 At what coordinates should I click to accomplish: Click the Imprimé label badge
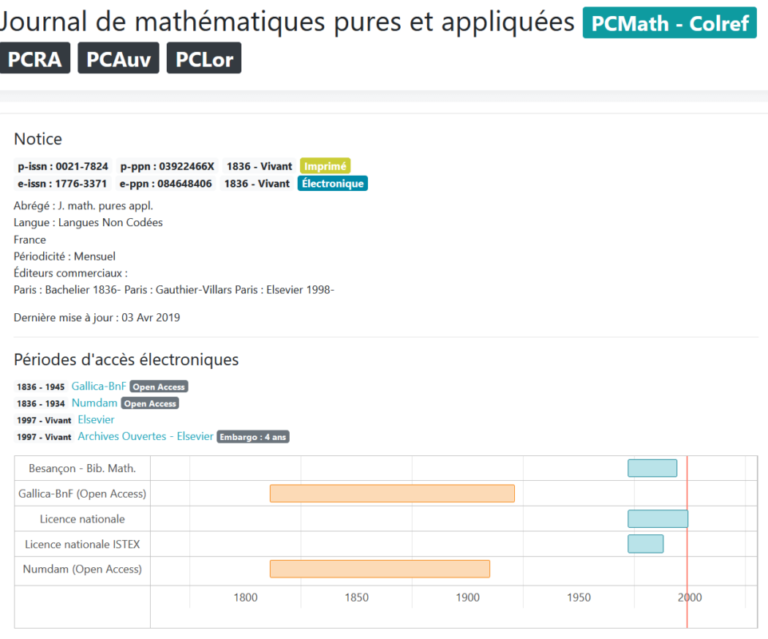coord(325,166)
